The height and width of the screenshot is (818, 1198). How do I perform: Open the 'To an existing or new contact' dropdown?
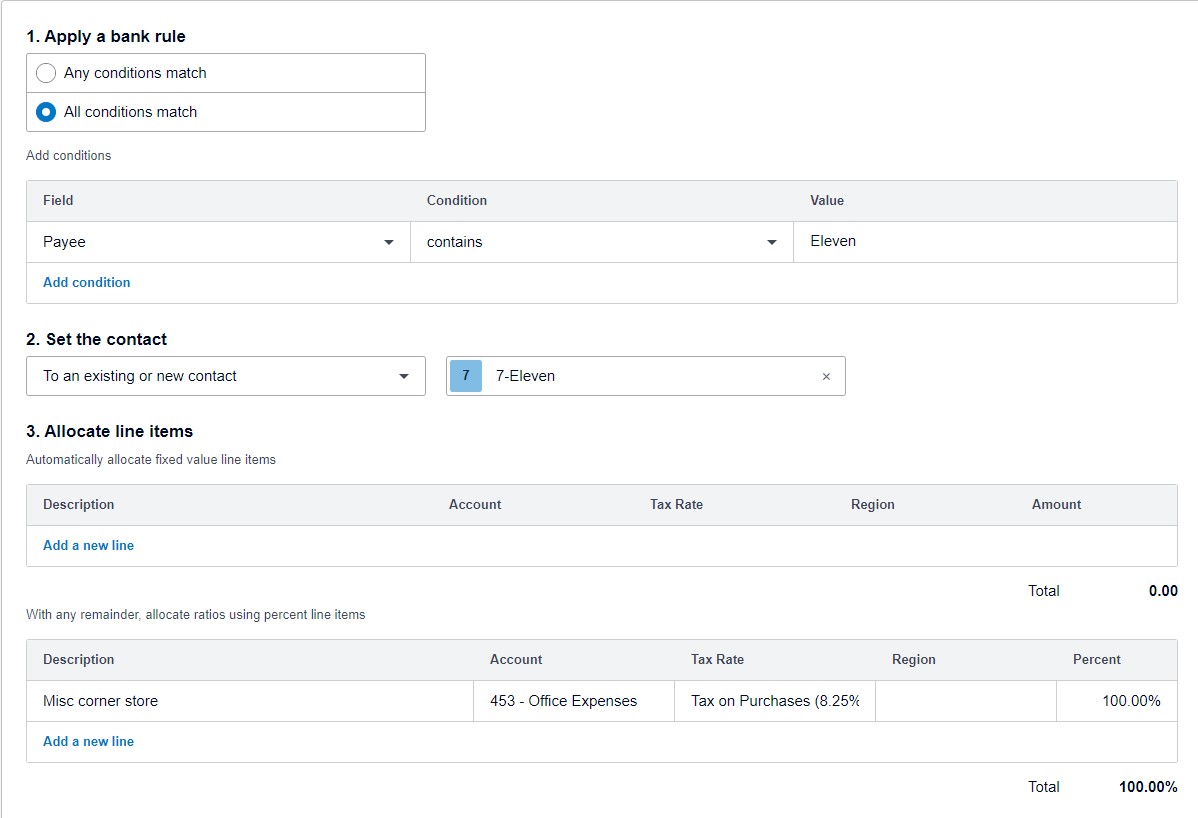(x=225, y=375)
